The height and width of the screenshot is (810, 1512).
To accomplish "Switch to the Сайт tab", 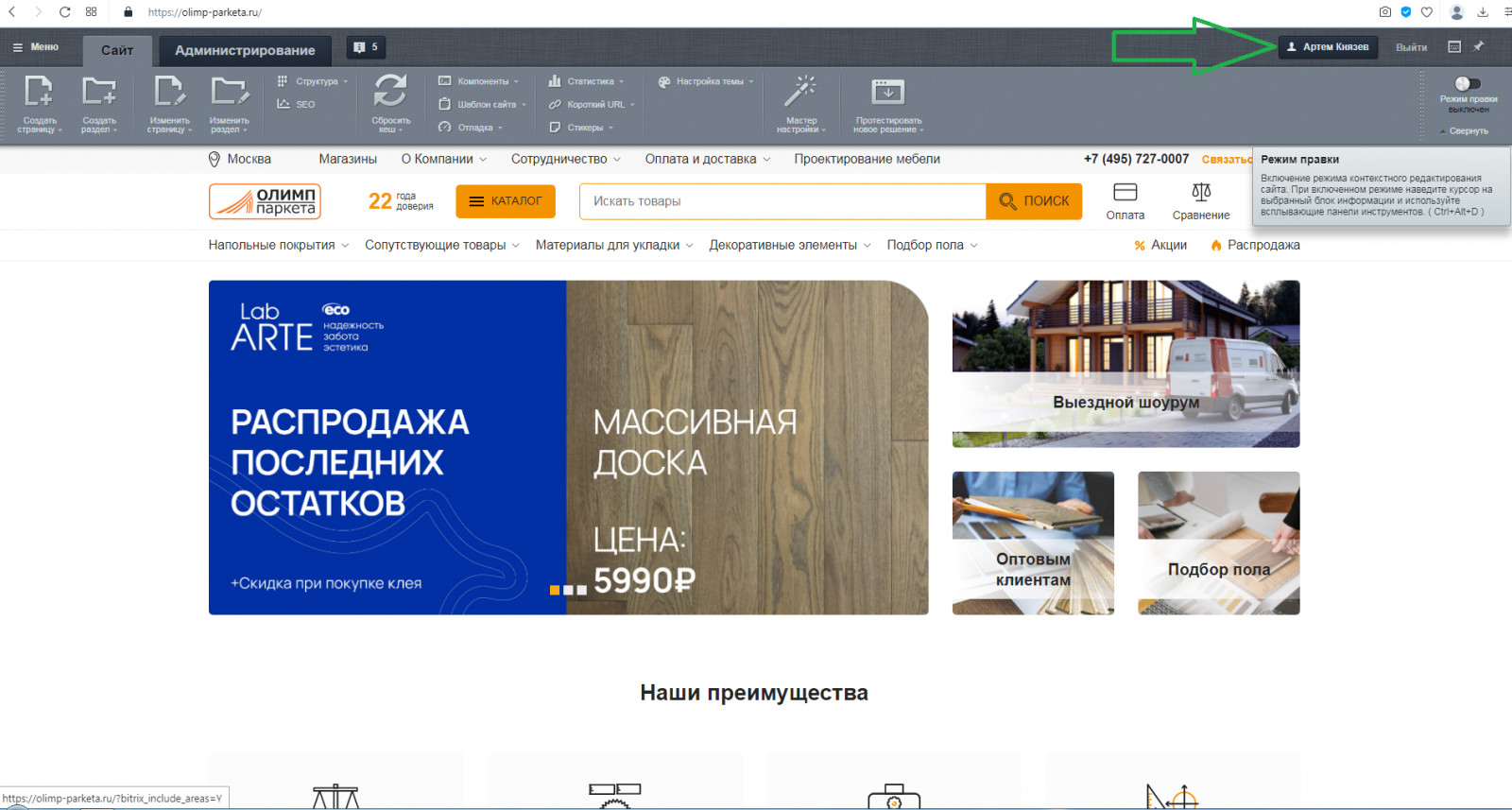I will pyautogui.click(x=117, y=50).
